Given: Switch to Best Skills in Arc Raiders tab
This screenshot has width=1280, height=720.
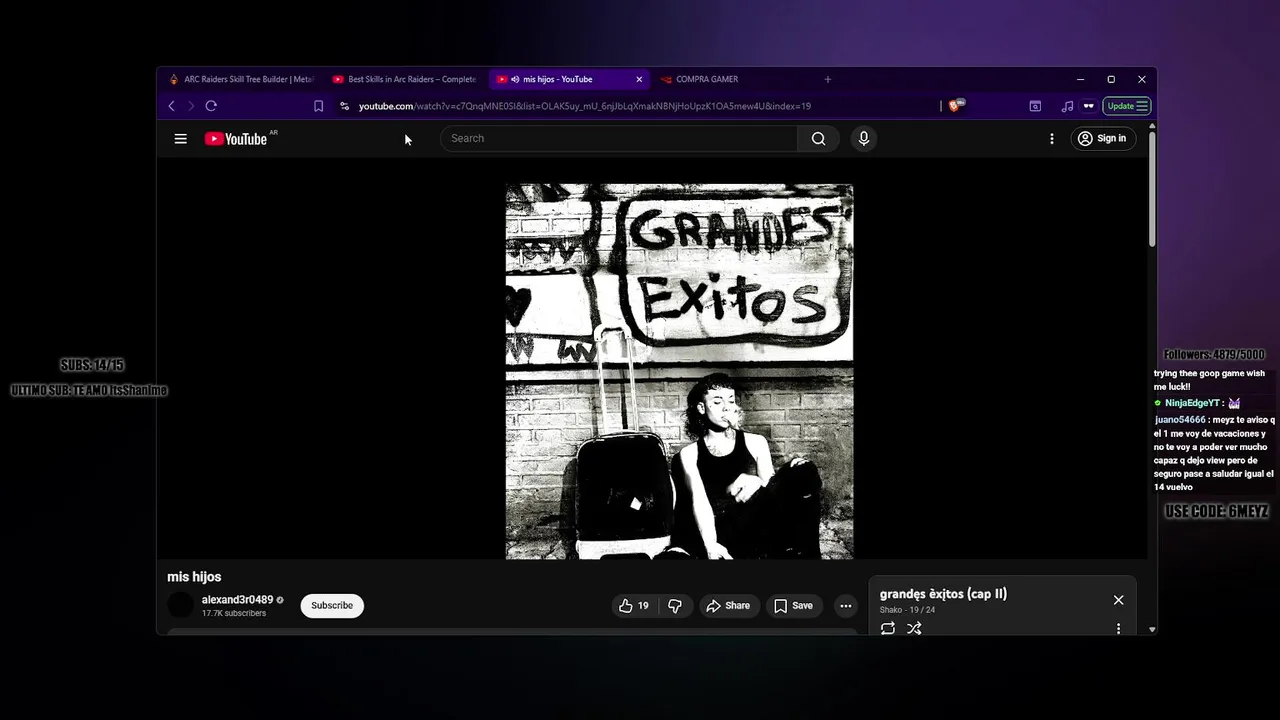Looking at the screenshot, I should [405, 79].
